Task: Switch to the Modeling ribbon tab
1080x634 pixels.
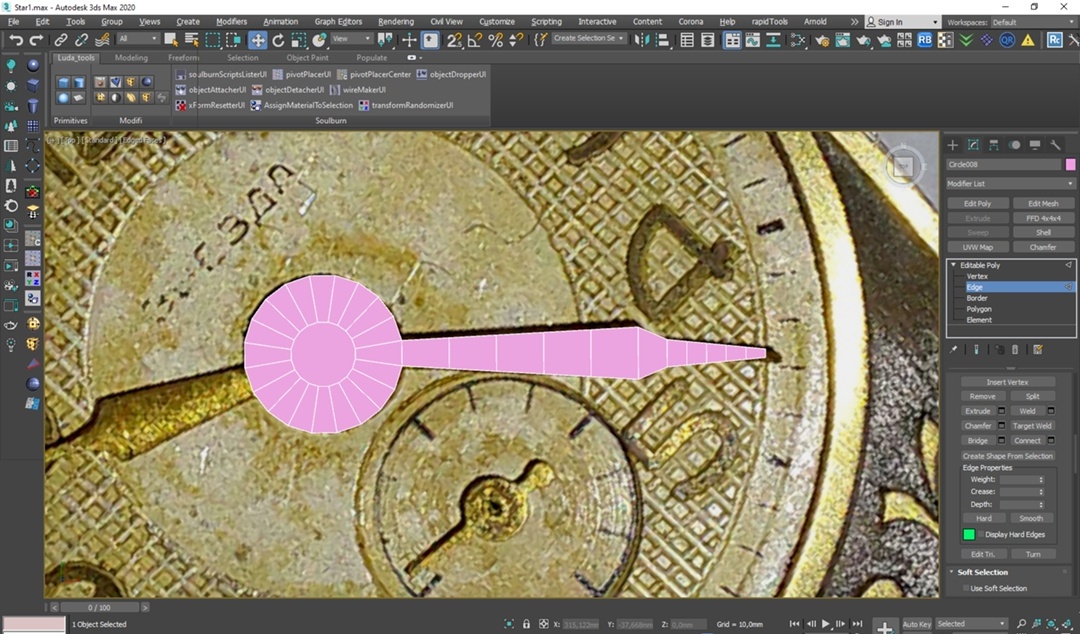Action: pos(131,58)
